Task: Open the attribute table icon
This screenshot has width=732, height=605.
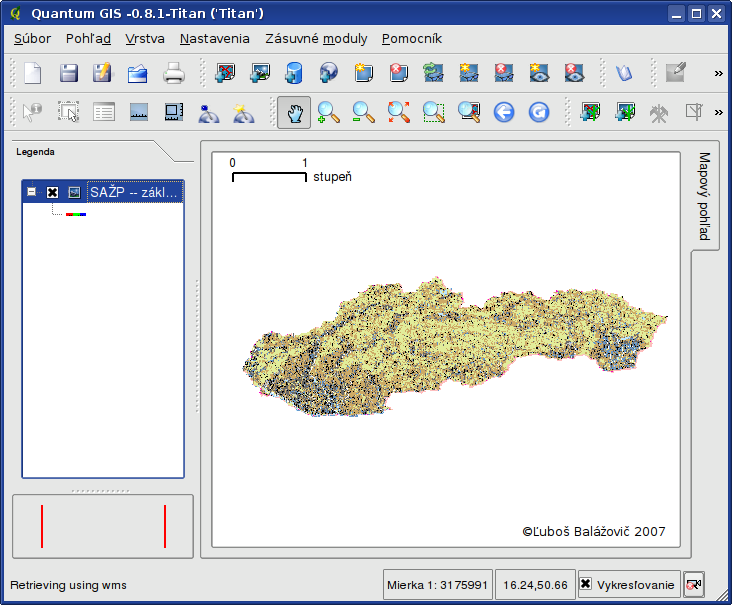Action: tap(104, 113)
